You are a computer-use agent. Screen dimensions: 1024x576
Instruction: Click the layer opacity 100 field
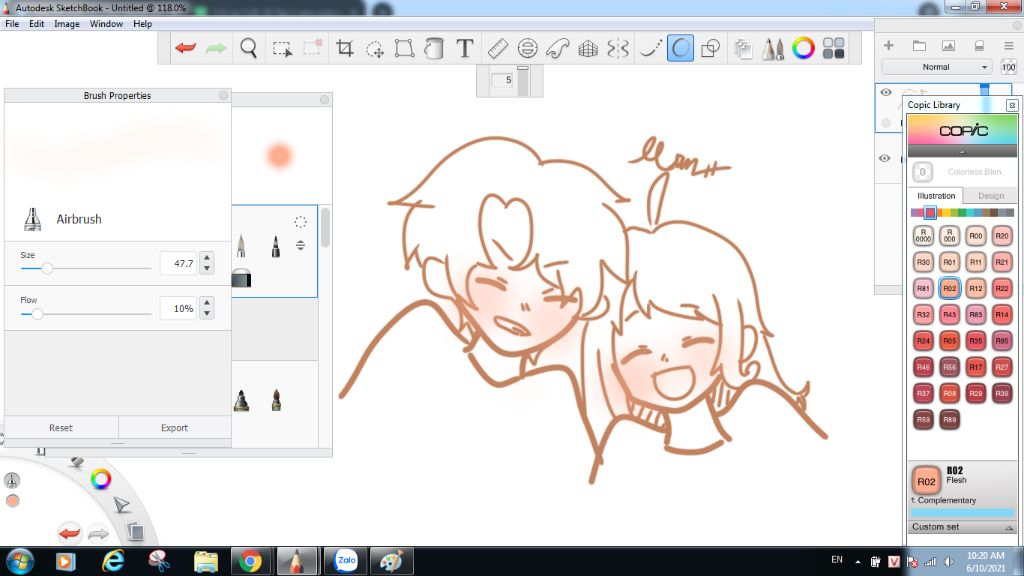(1008, 67)
